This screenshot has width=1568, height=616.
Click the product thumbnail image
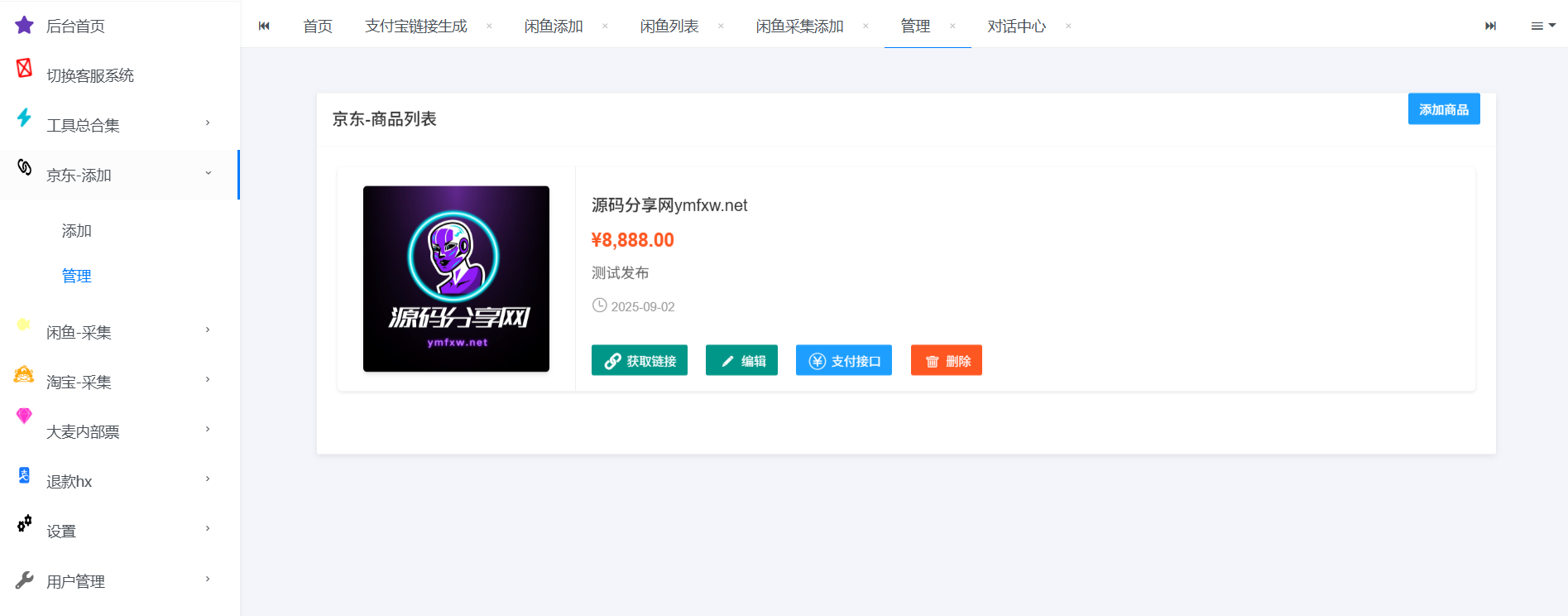pyautogui.click(x=456, y=279)
